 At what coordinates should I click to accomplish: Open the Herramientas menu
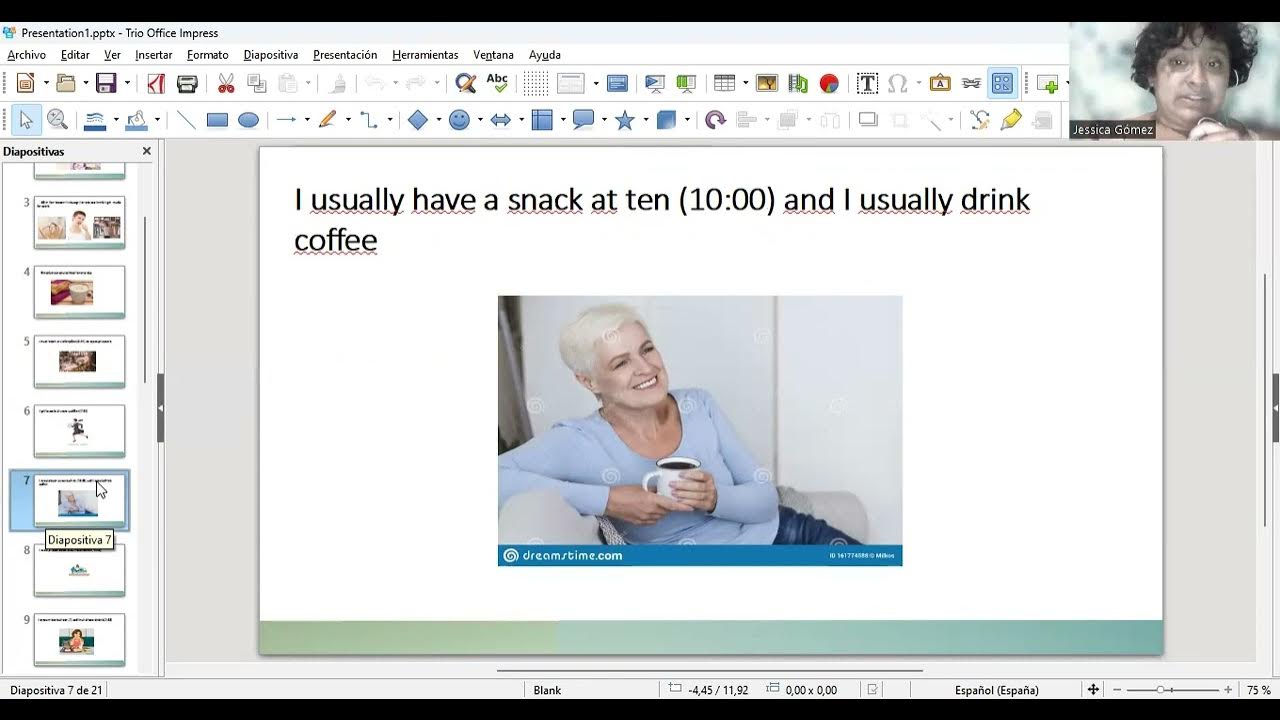pyautogui.click(x=425, y=55)
